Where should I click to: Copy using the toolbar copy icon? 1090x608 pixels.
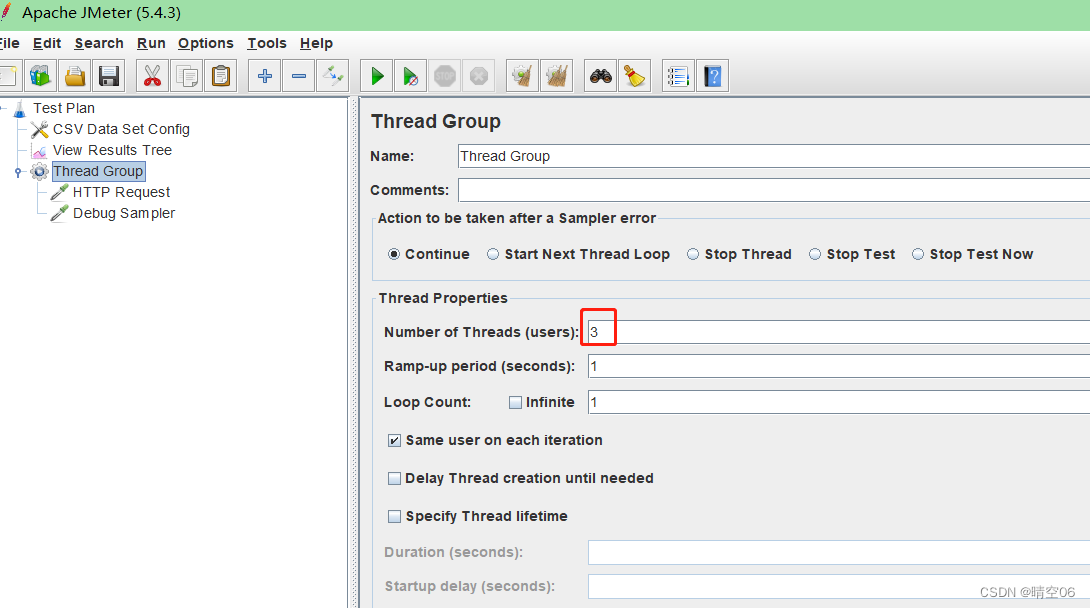[x=187, y=76]
